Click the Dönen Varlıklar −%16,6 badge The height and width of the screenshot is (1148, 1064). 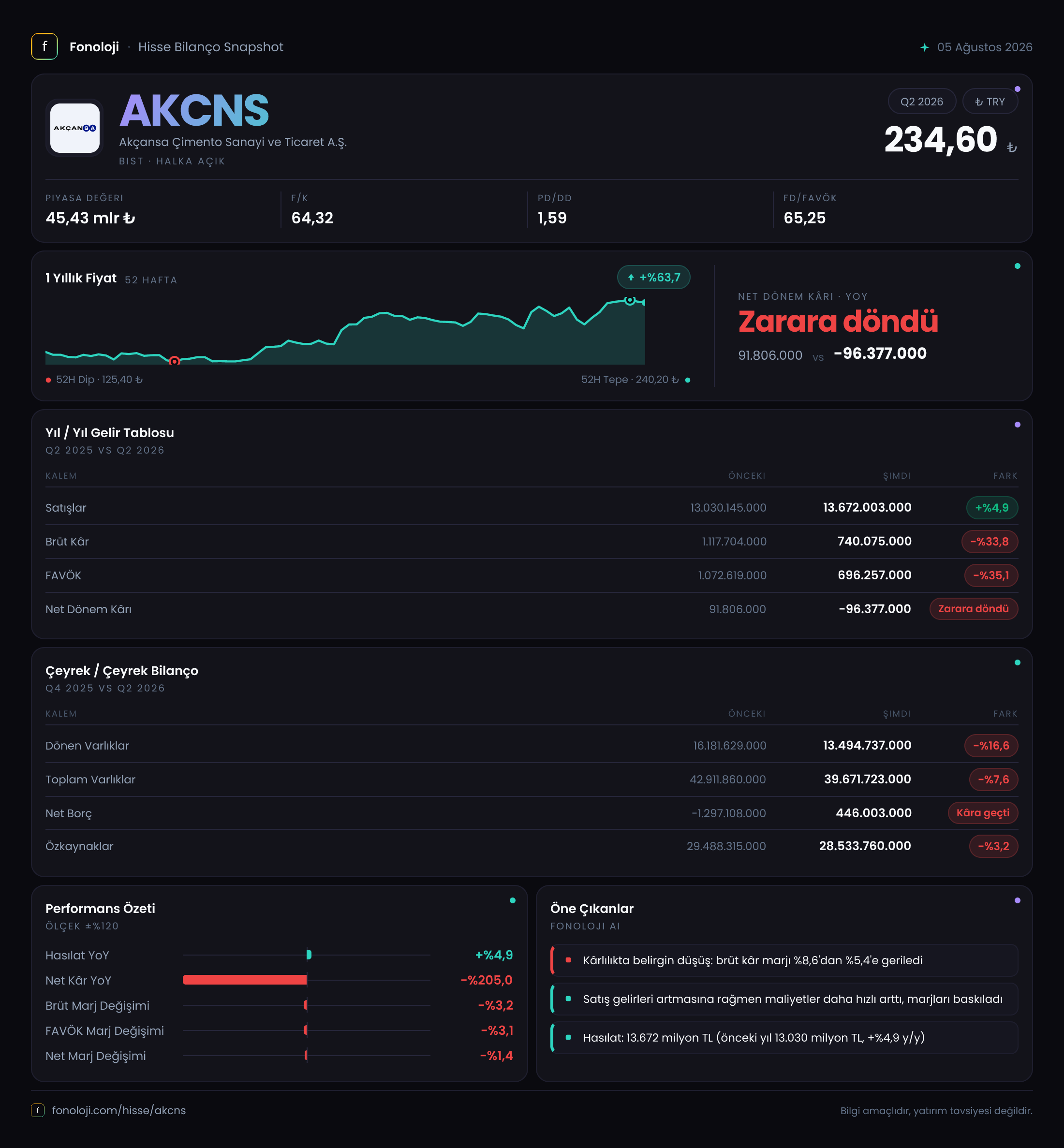pyautogui.click(x=990, y=746)
